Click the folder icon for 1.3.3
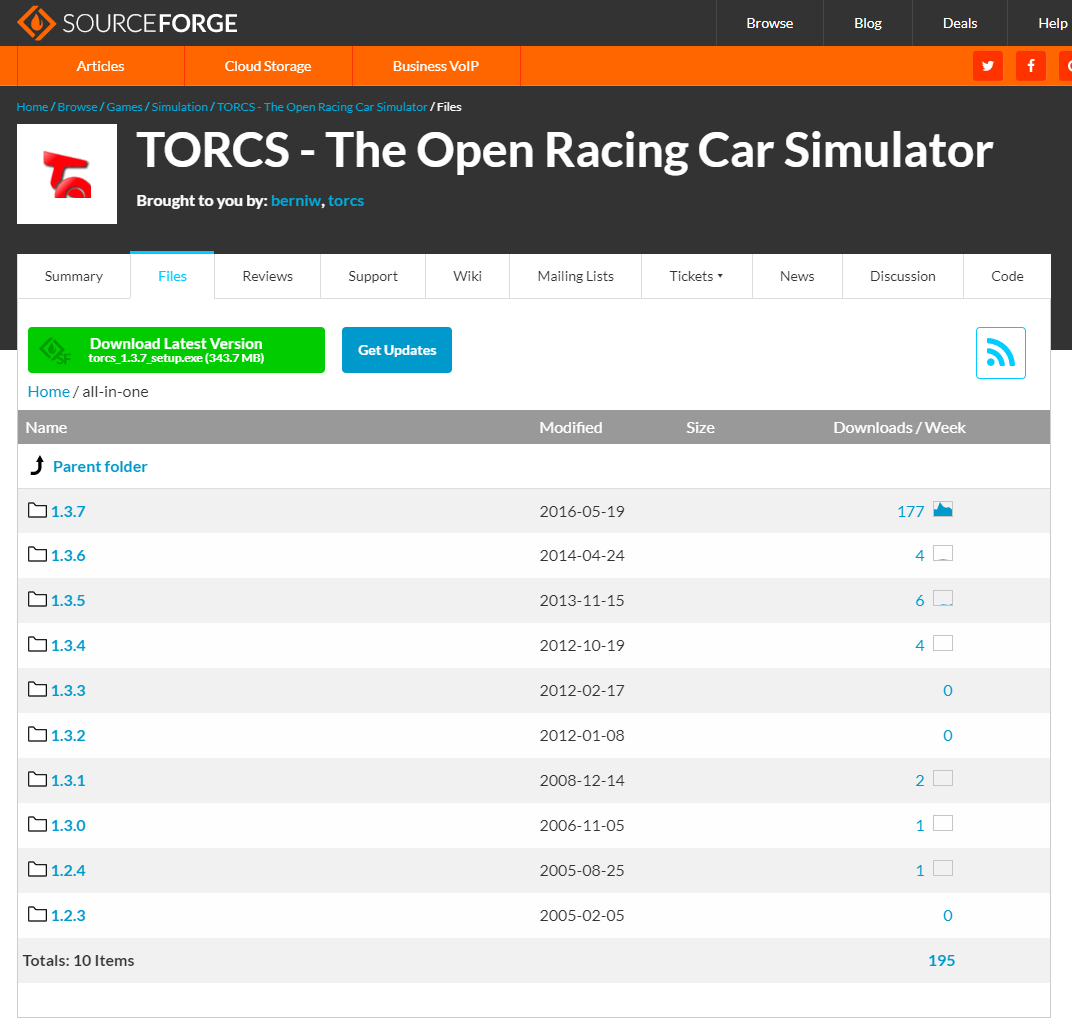The height and width of the screenshot is (1027, 1072). [x=38, y=689]
